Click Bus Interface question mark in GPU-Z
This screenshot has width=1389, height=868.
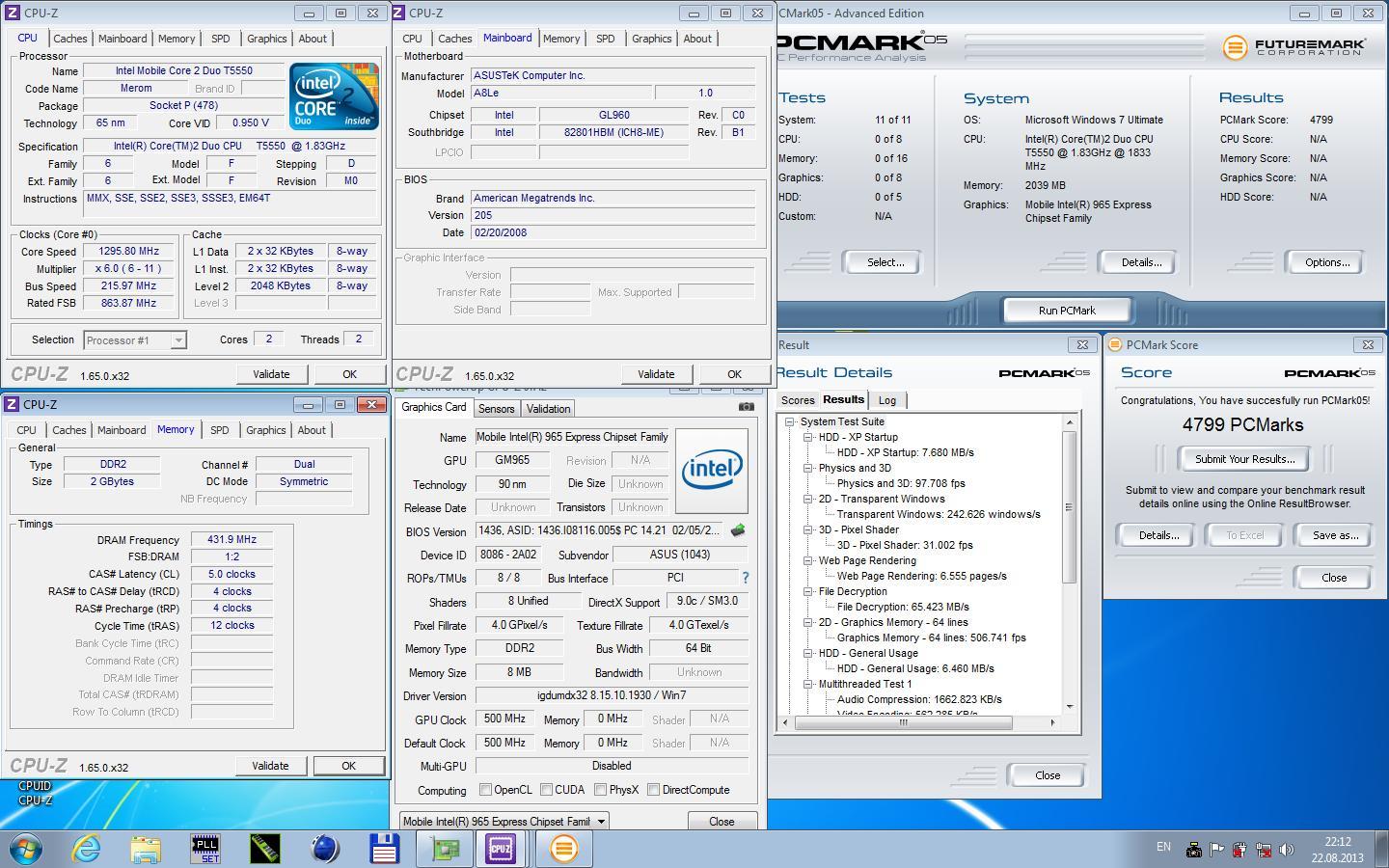(745, 578)
